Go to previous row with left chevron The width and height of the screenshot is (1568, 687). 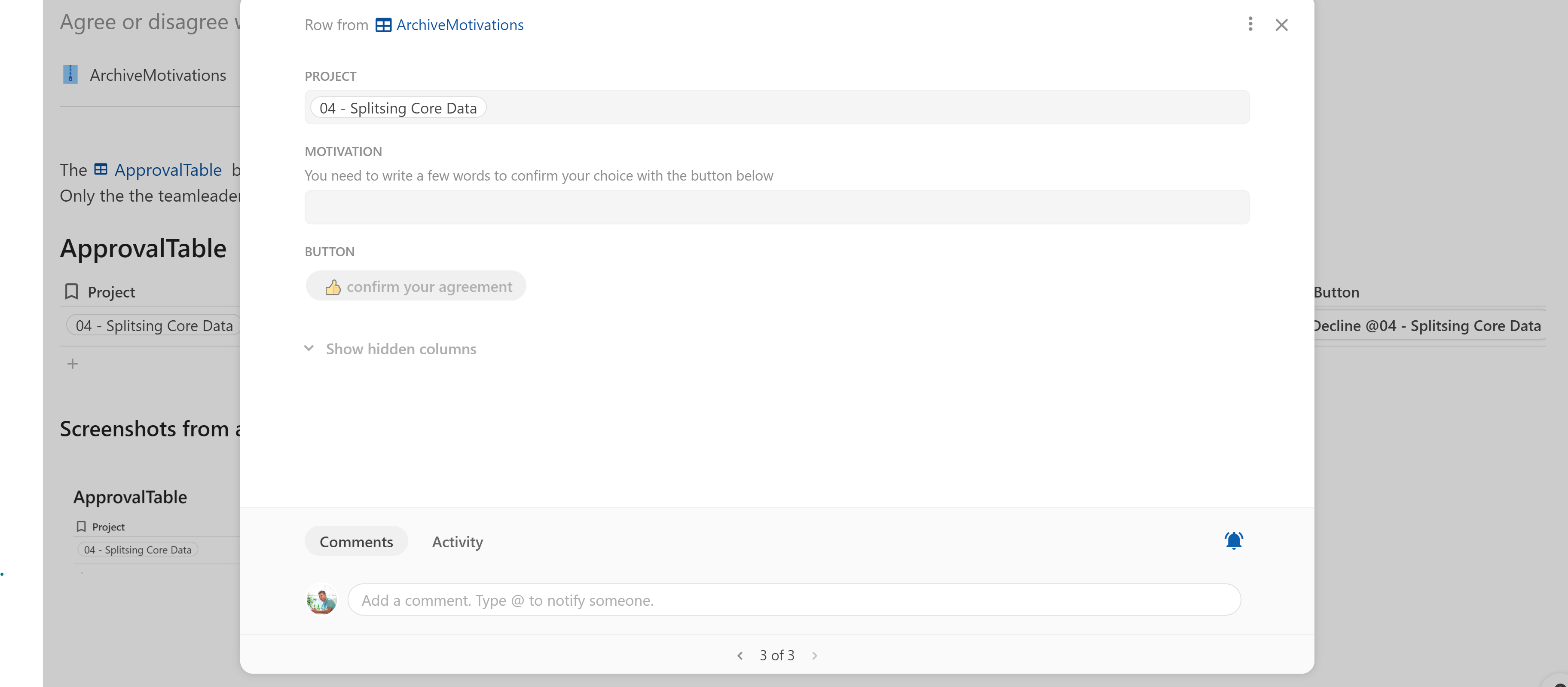740,655
